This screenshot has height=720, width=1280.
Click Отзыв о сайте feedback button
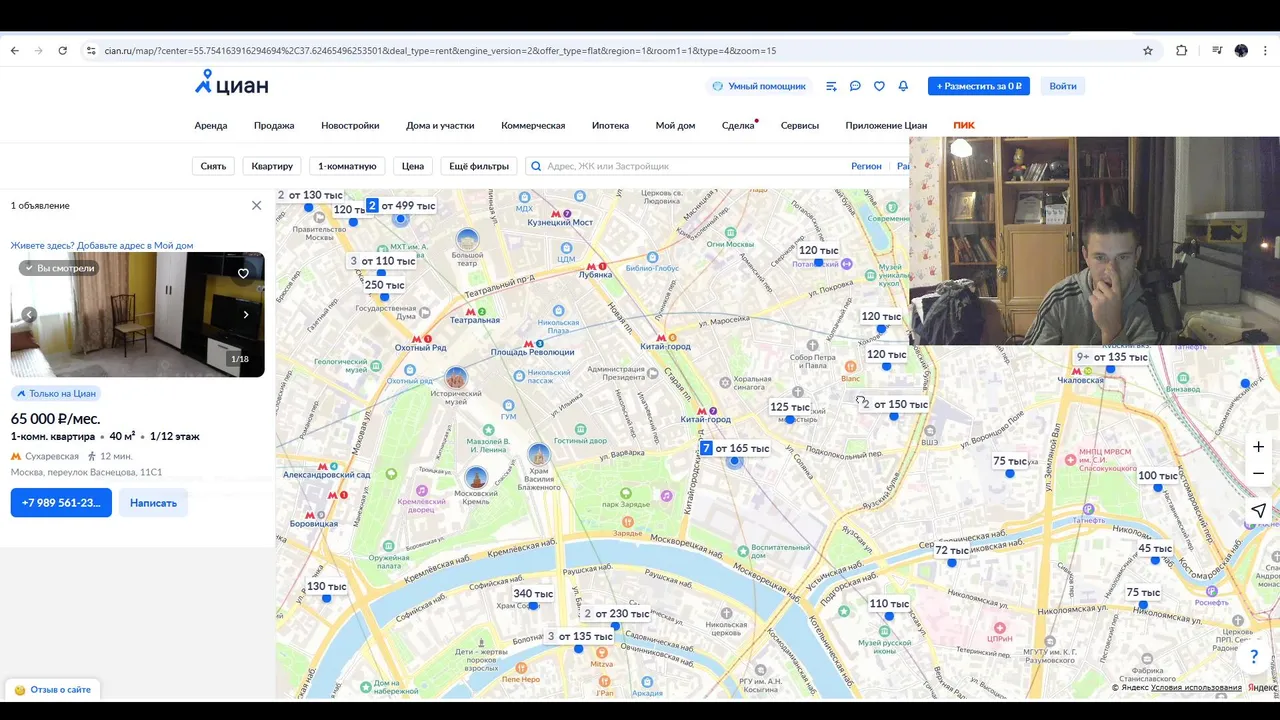click(x=53, y=689)
